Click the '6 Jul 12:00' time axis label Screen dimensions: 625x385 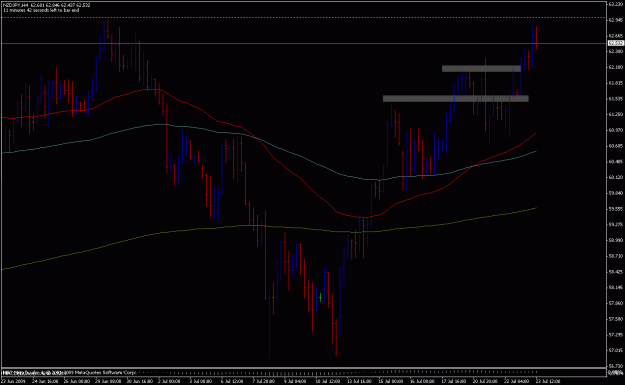tap(233, 381)
